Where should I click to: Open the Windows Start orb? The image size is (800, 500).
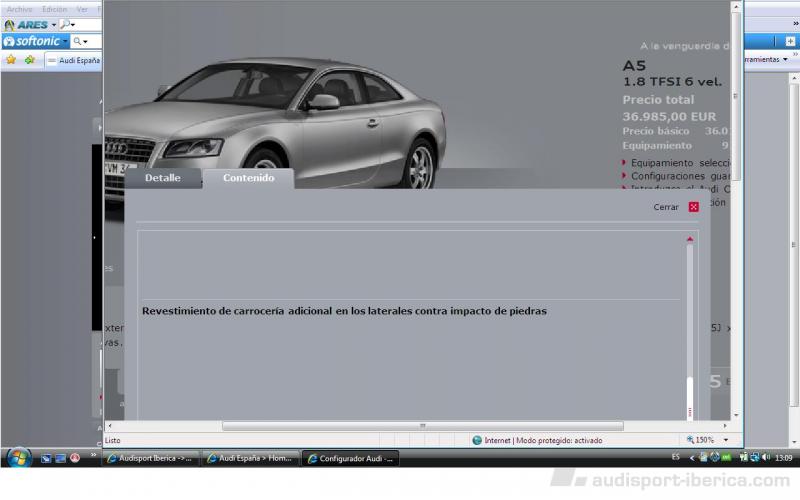18,458
